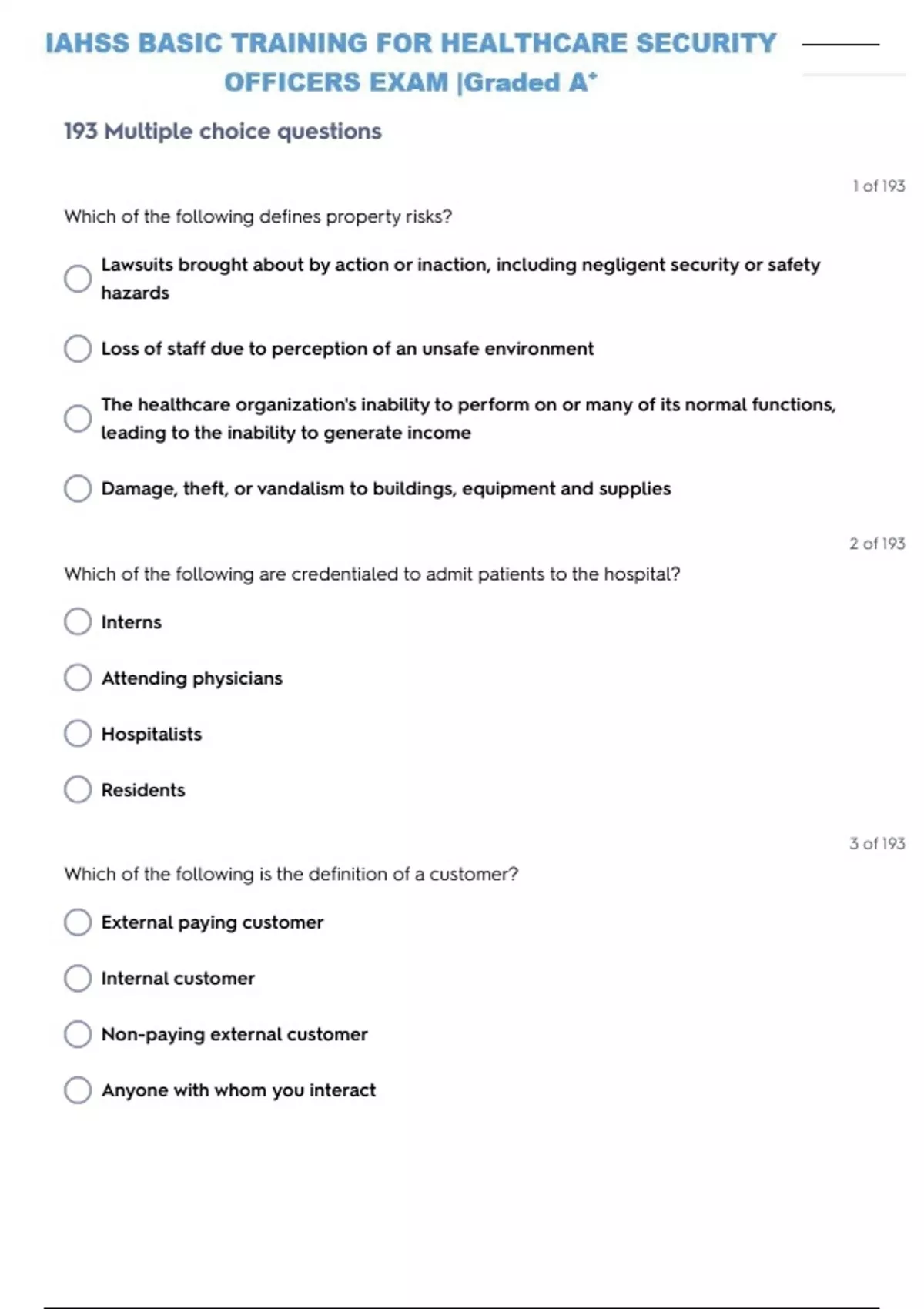924x1309 pixels.
Task: Mark Residents as the answer
Action: click(x=78, y=790)
